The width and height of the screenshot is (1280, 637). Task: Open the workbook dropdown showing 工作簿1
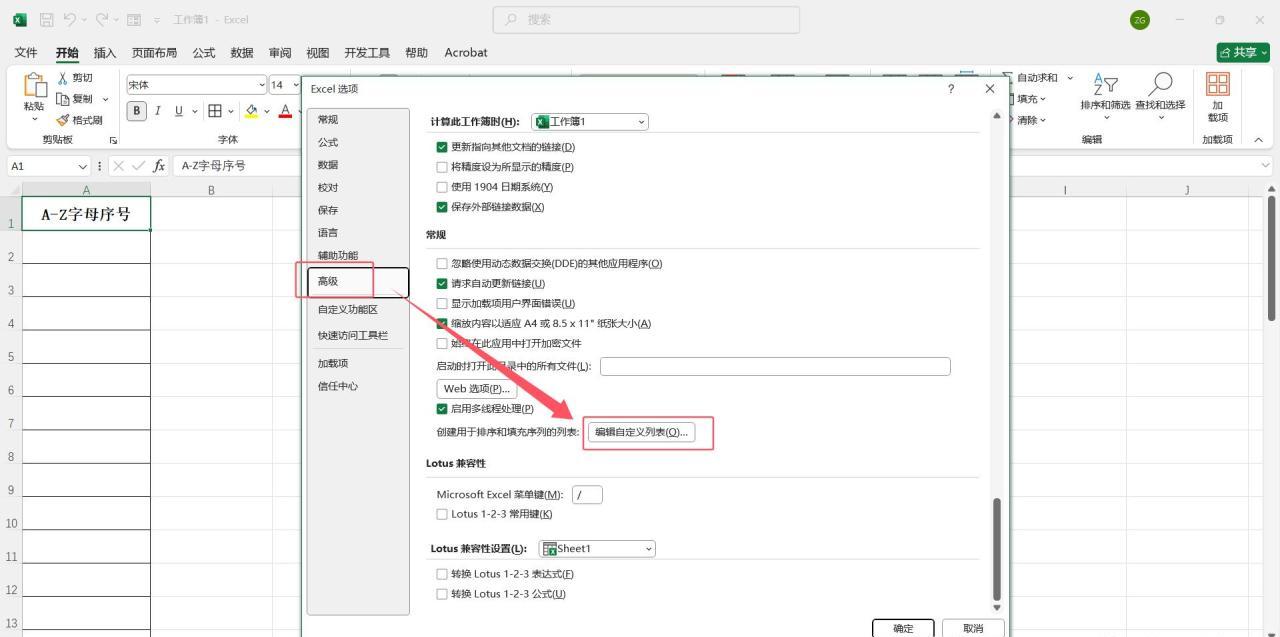[x=590, y=122]
